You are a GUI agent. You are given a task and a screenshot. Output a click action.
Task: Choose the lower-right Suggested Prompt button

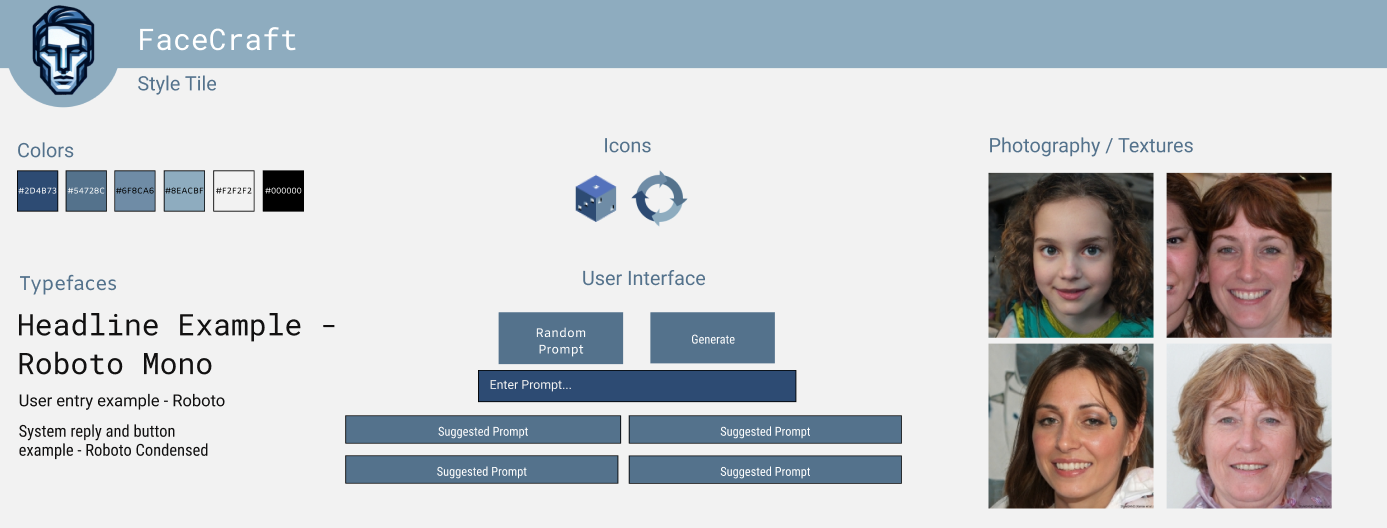[x=765, y=470]
